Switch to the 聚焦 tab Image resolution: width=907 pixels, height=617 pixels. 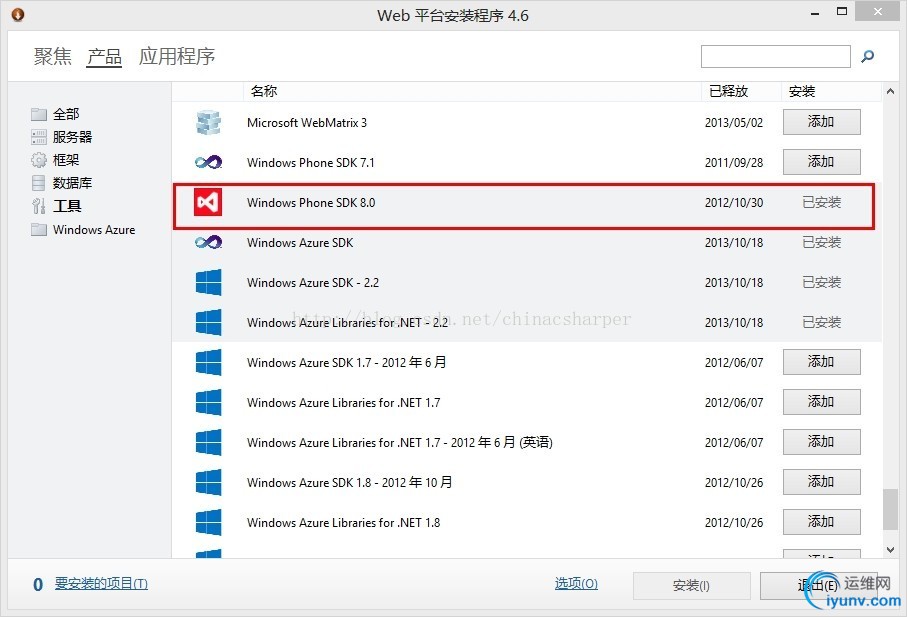[x=53, y=56]
